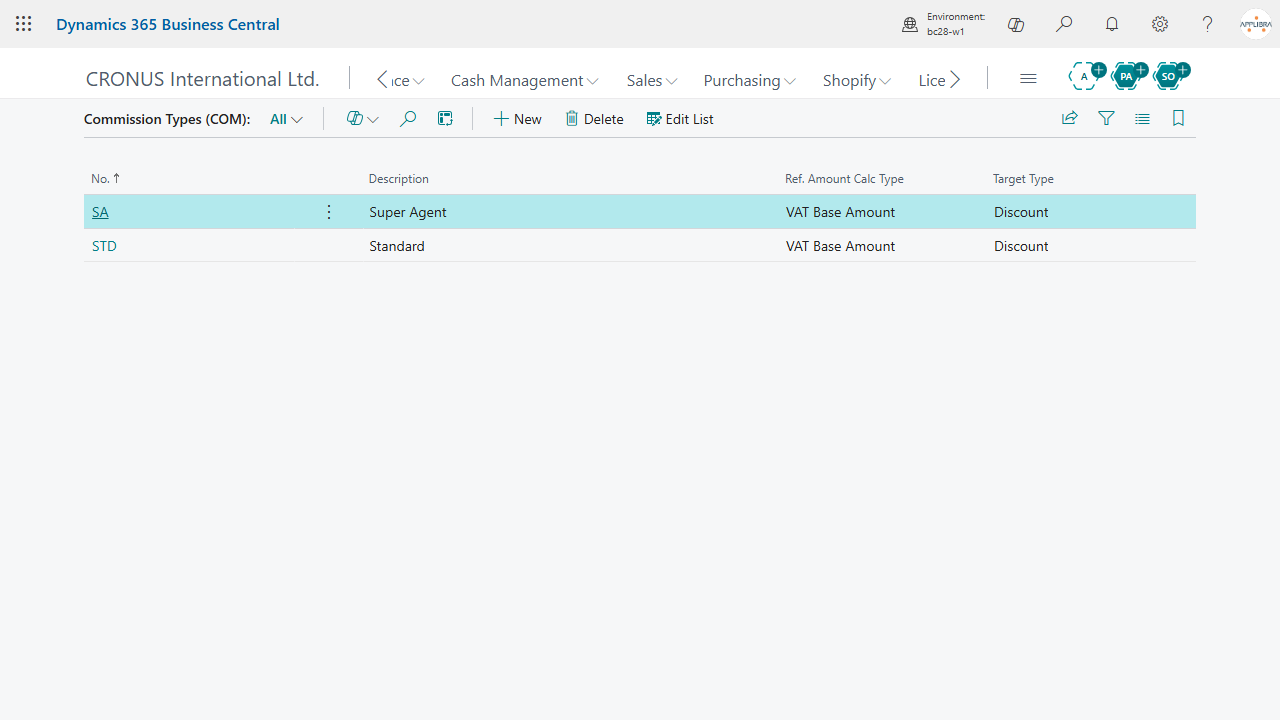Click the A hexagon shortcut badge
Screen dimensions: 1280x720
pyautogui.click(x=1086, y=75)
